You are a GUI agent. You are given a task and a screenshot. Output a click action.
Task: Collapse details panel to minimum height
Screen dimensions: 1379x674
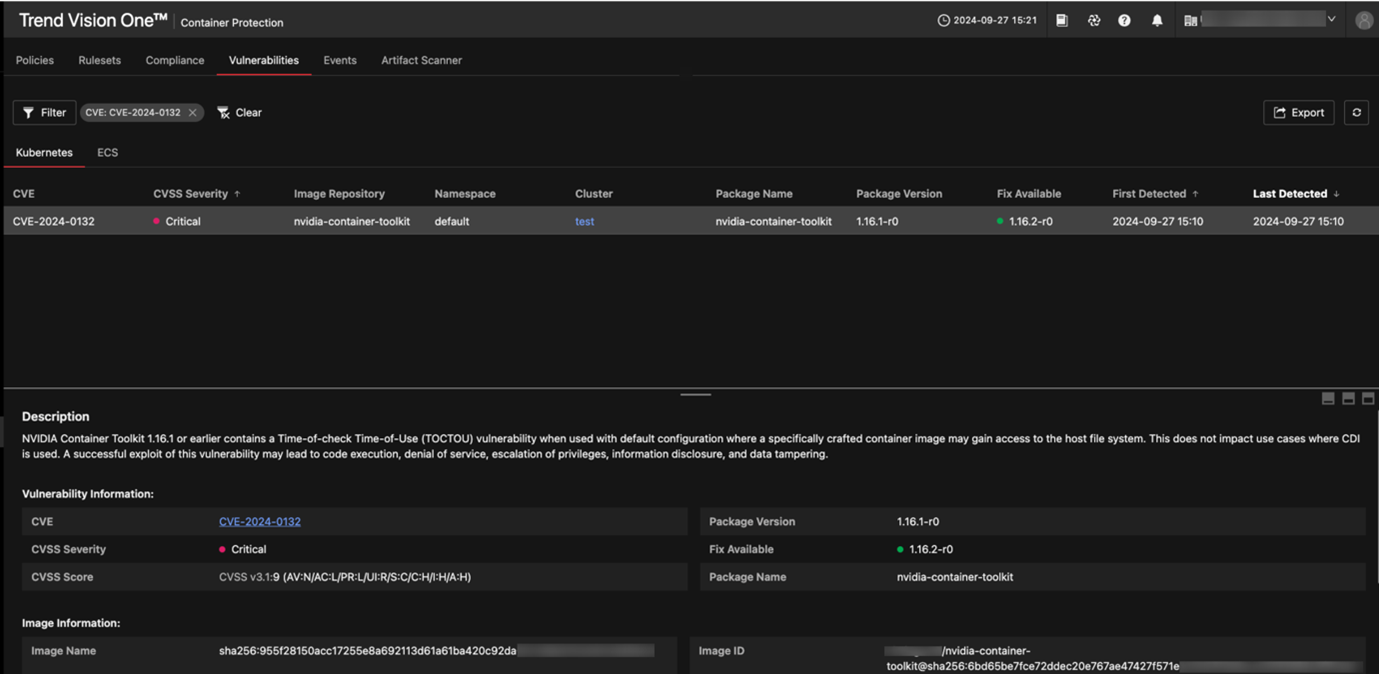1328,399
